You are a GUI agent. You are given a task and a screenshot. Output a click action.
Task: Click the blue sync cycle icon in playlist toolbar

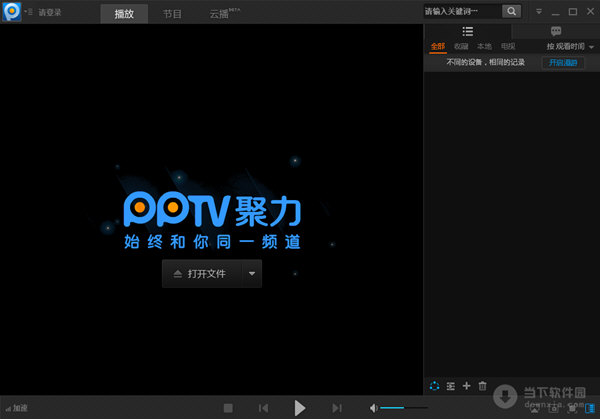[434, 386]
